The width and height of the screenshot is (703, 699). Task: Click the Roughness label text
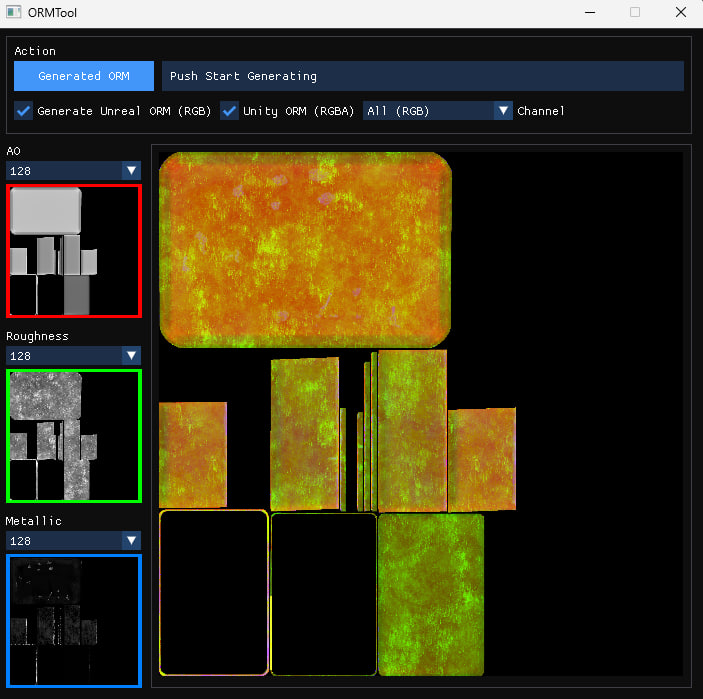click(37, 336)
